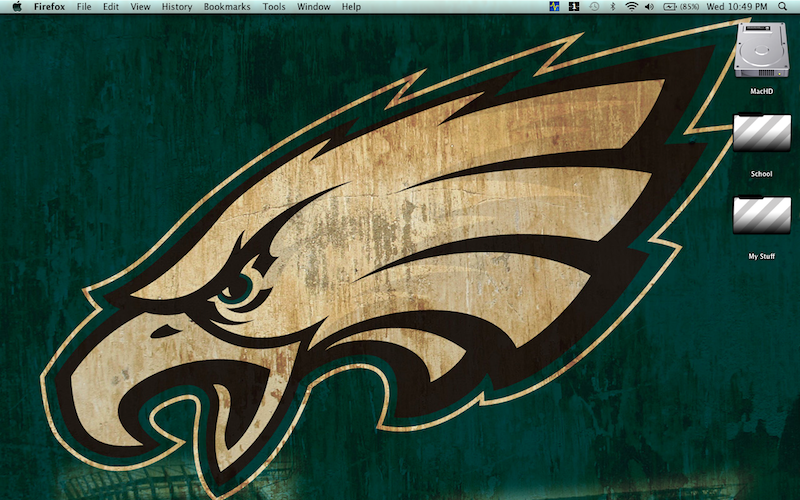Select the My Stuff folder icon
800x500 pixels.
point(762,215)
